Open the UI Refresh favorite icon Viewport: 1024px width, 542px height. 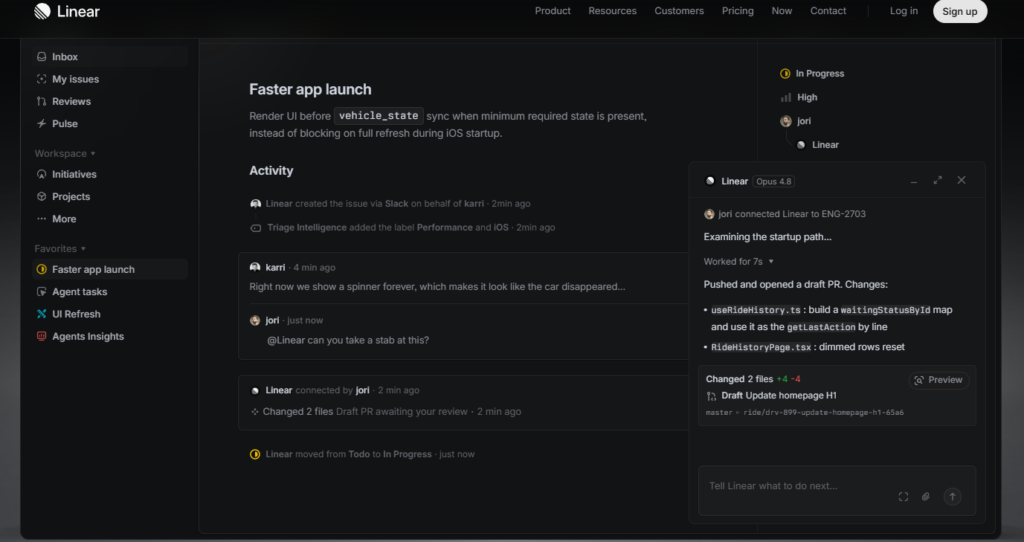[x=42, y=314]
